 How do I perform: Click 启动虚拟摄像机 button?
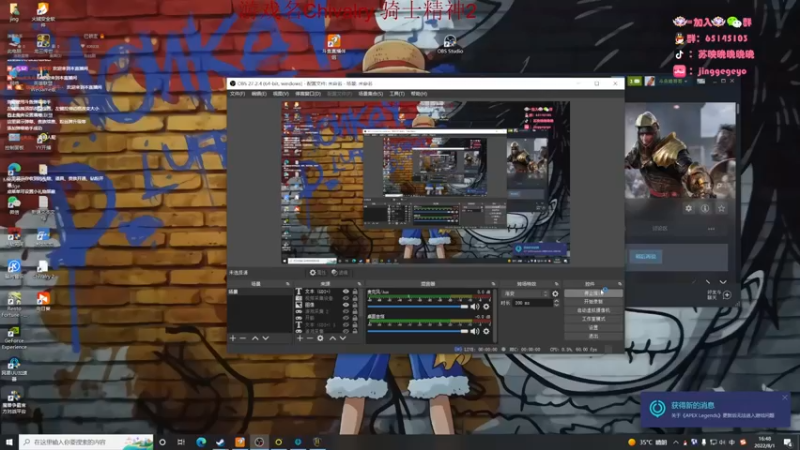point(593,310)
